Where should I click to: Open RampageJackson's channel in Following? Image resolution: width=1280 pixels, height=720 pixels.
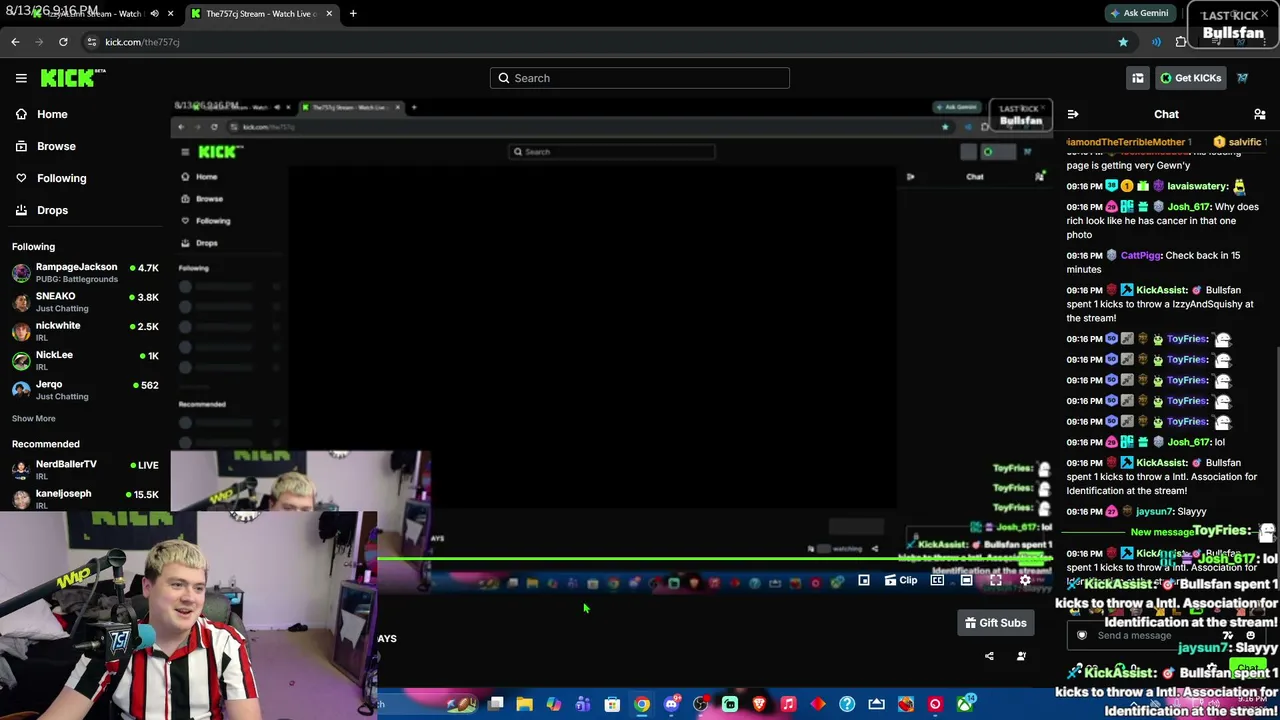pyautogui.click(x=85, y=272)
